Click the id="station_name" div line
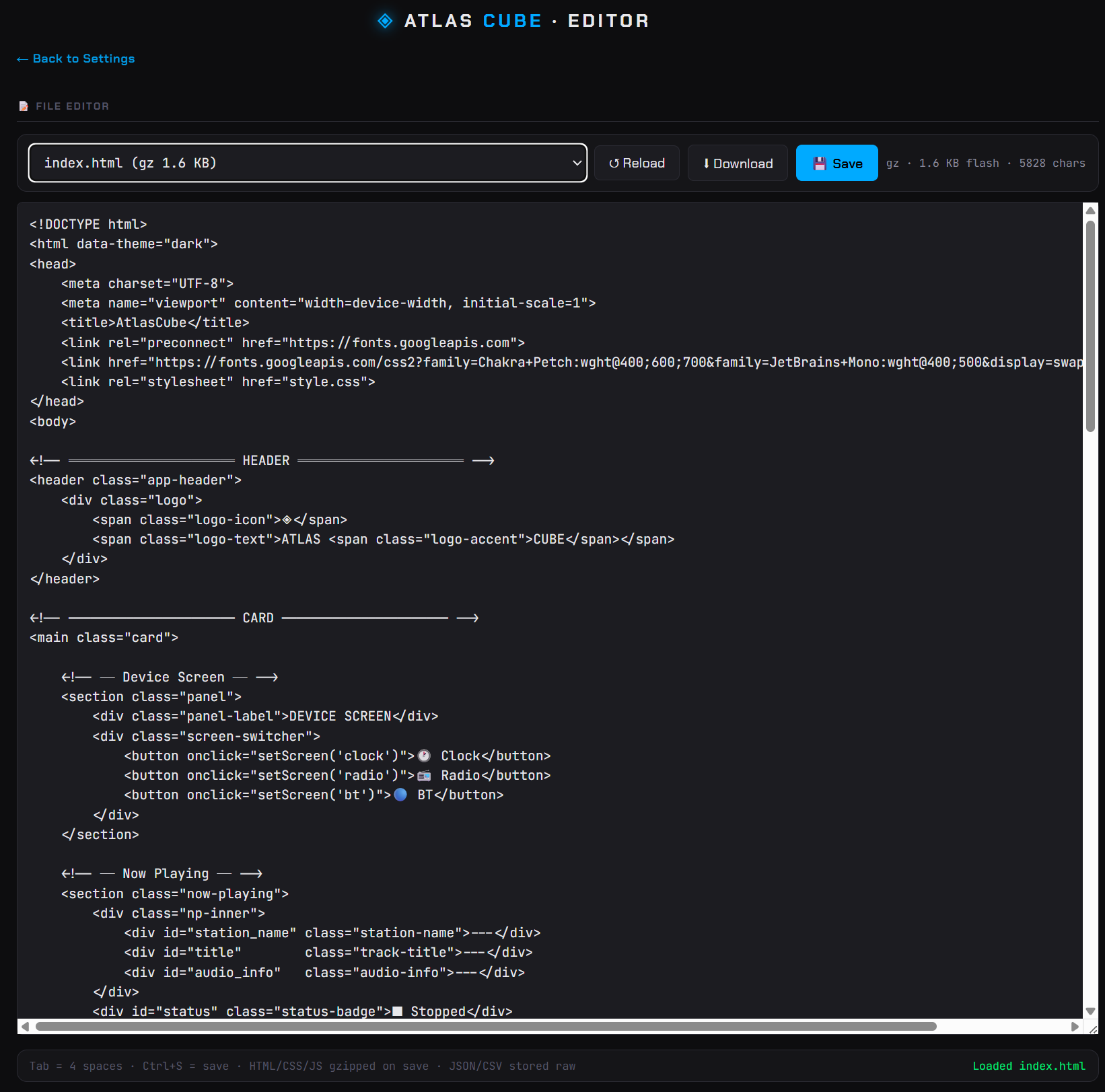 click(x=332, y=933)
